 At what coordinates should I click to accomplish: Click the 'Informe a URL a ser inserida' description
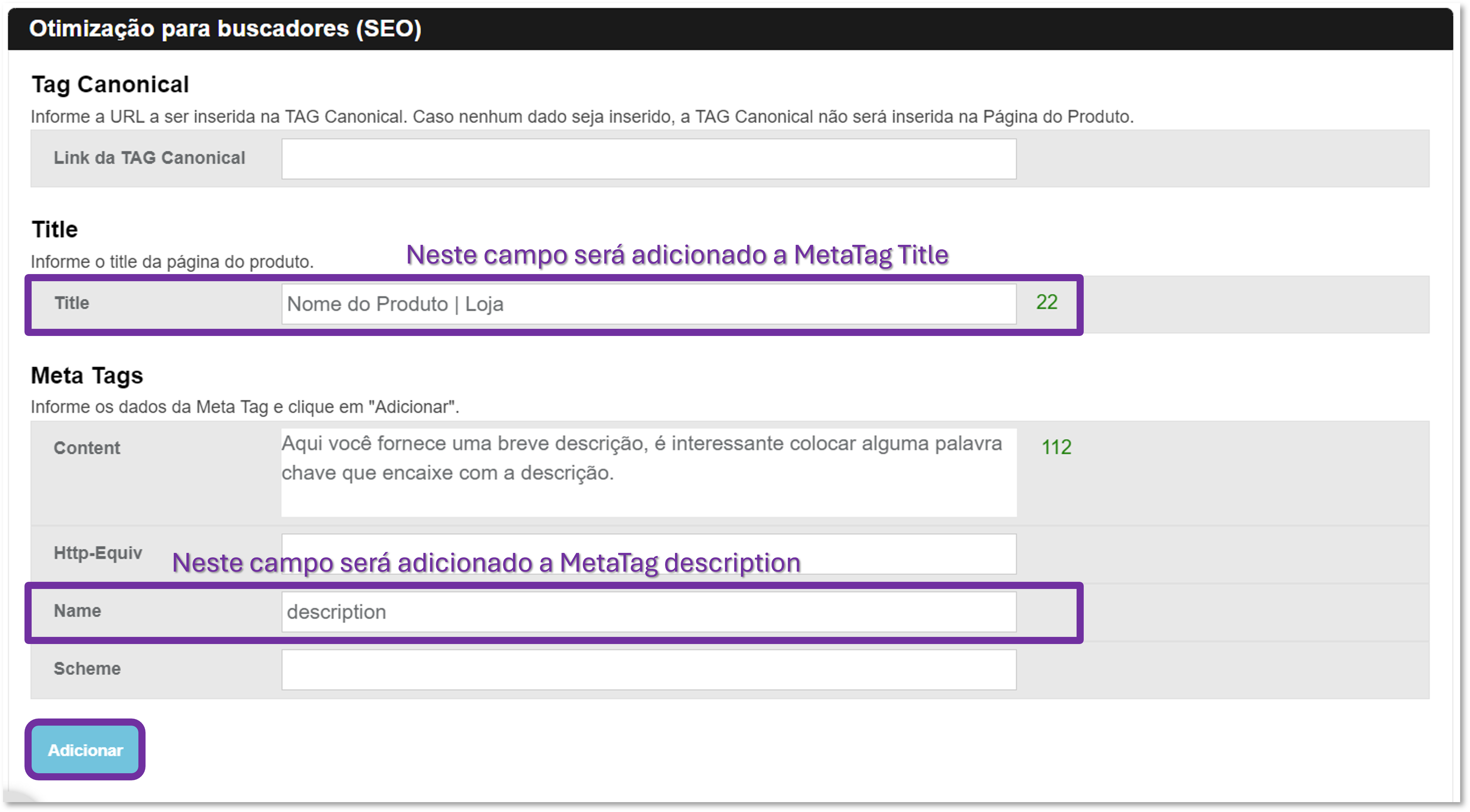(x=582, y=116)
